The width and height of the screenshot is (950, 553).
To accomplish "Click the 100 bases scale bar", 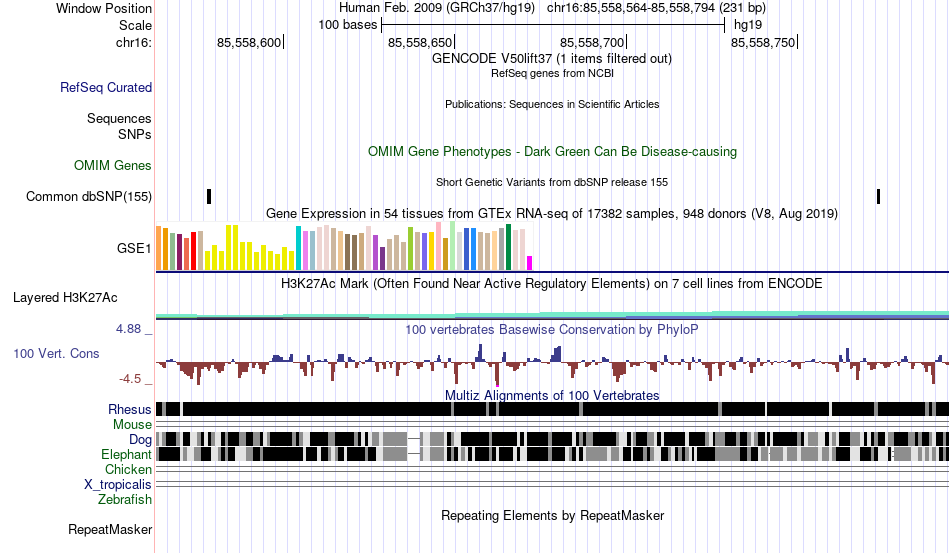I will pyautogui.click(x=553, y=25).
